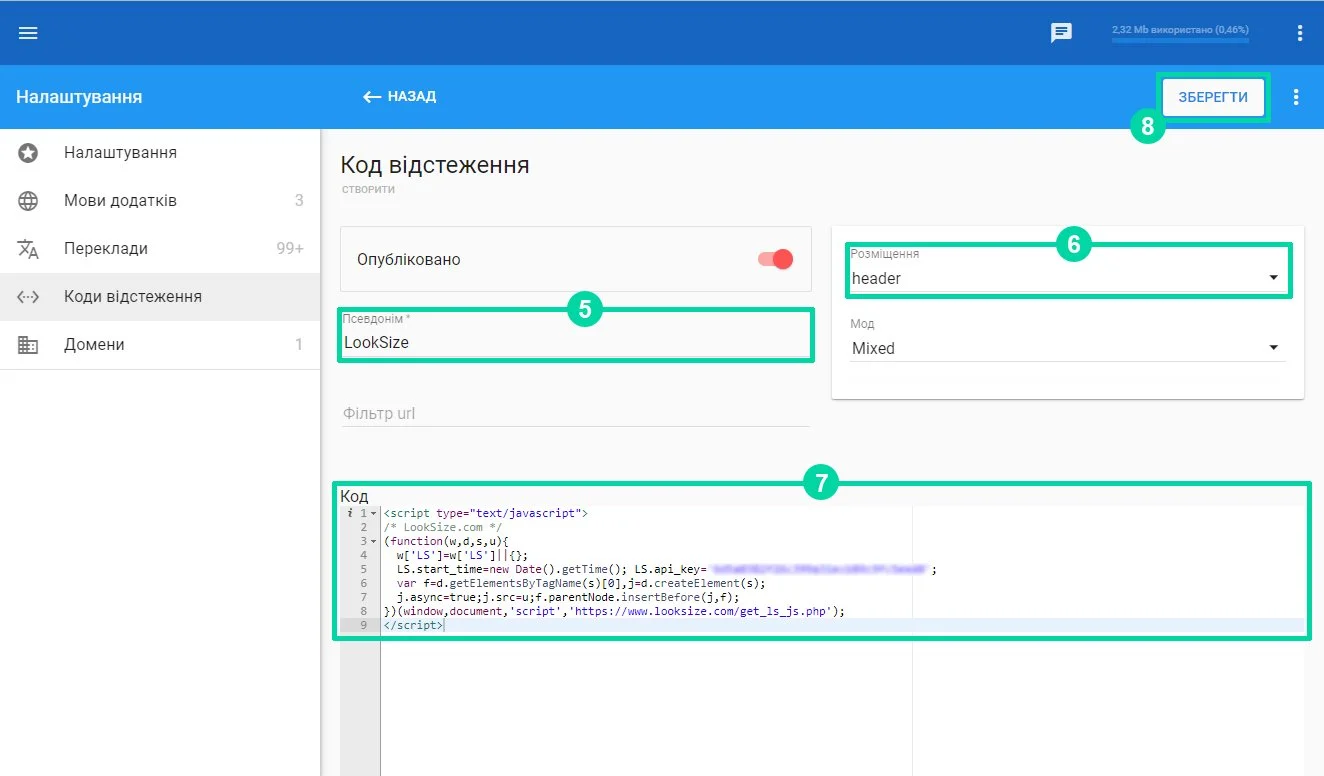Screen dimensions: 1324x776
Task: Collapse code fold arrow on line 1
Action: (x=374, y=513)
